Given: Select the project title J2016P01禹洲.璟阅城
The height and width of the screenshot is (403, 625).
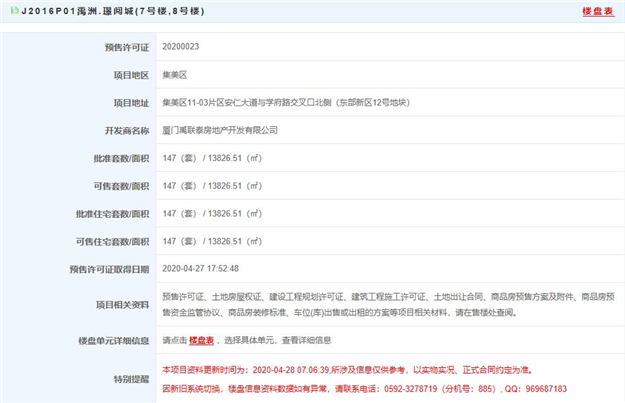Looking at the screenshot, I should tap(113, 11).
